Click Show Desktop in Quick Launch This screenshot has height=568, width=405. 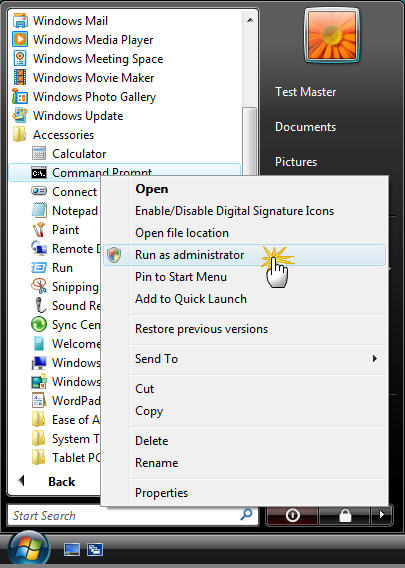72,550
